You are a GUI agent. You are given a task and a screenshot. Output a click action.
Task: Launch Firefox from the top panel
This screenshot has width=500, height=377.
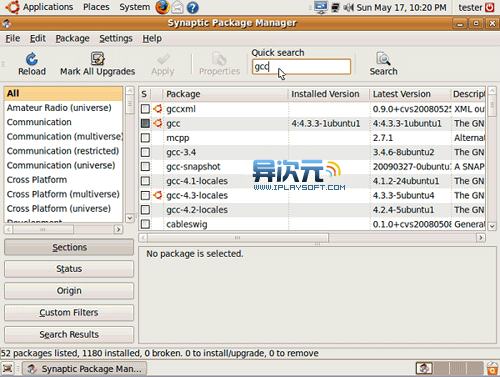click(x=162, y=7)
